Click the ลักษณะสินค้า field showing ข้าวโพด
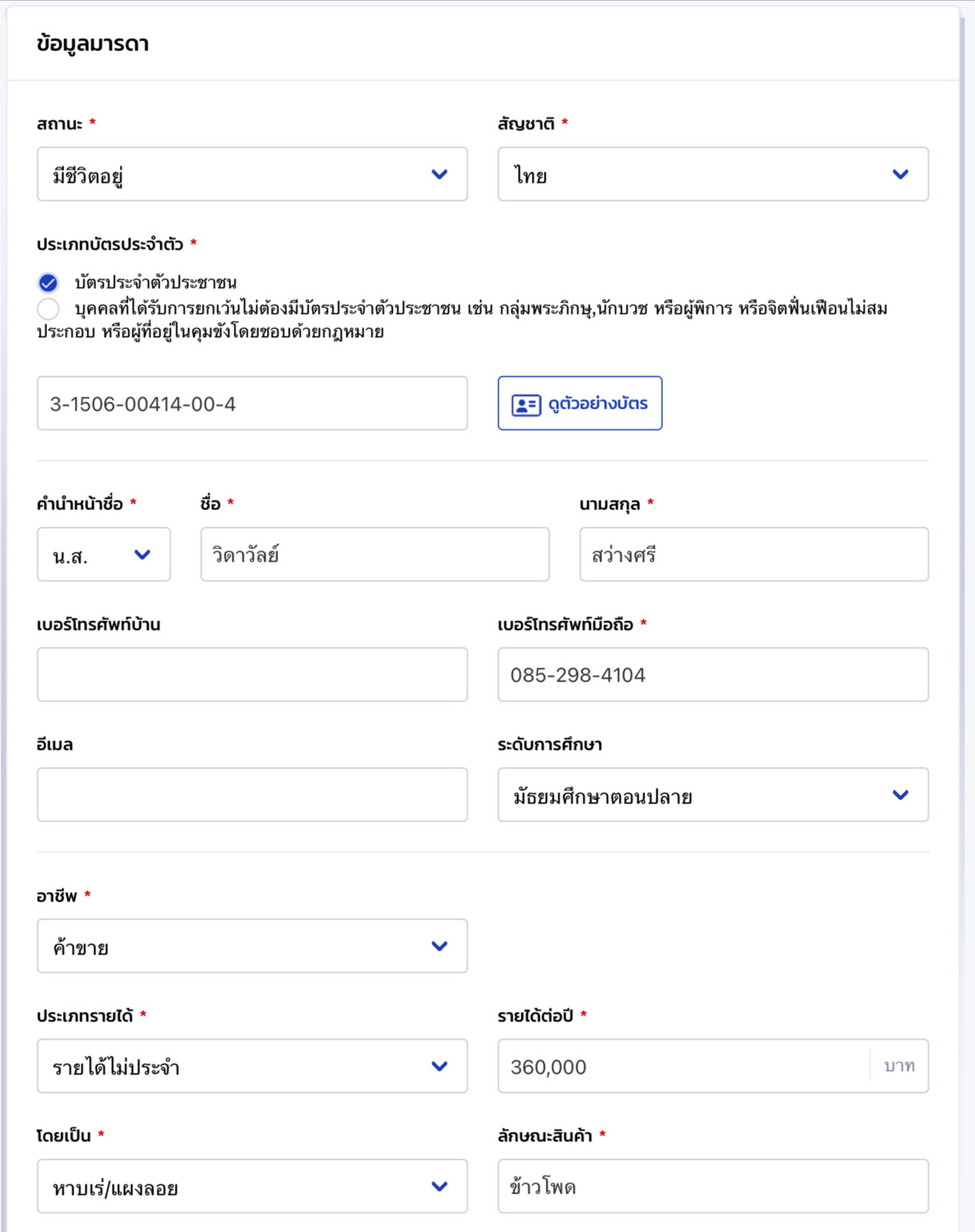This screenshot has width=975, height=1232. [x=712, y=1186]
